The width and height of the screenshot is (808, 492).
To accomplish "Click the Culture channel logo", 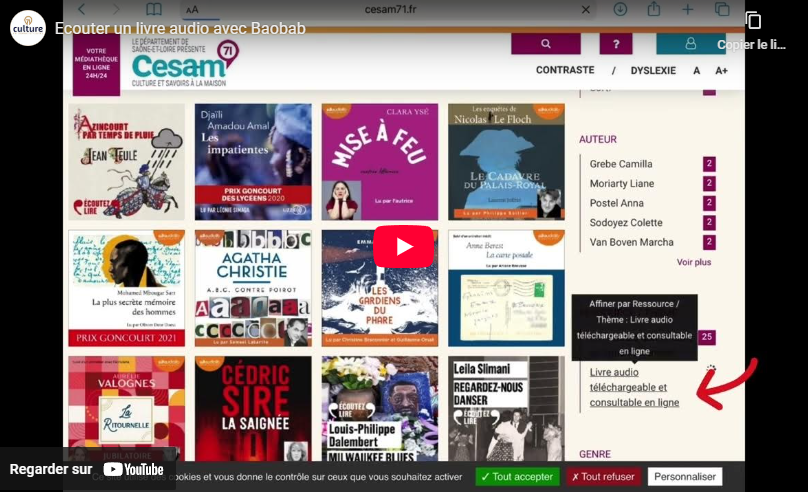I will click(28, 28).
